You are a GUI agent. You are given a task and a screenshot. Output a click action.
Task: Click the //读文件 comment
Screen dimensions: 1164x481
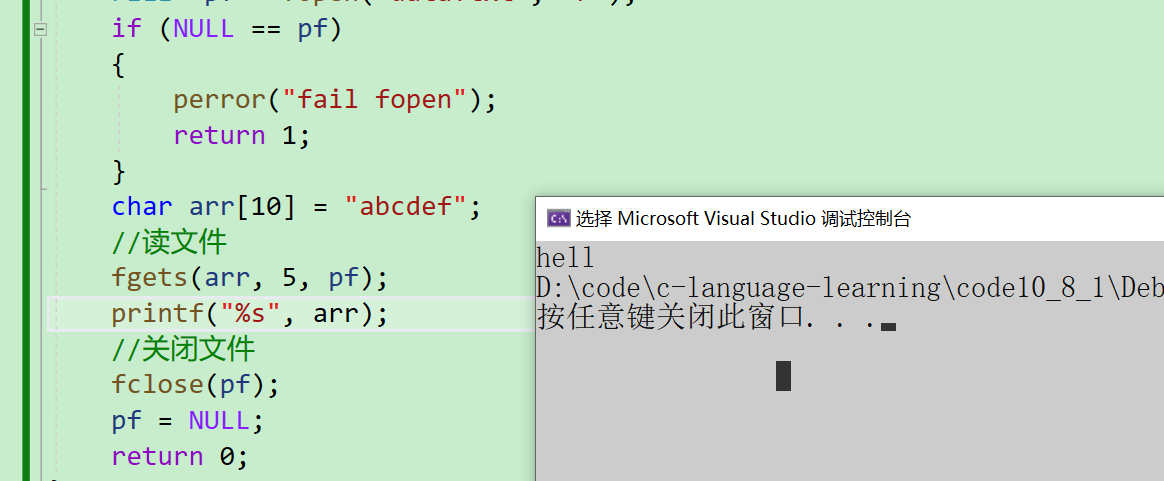pos(169,242)
